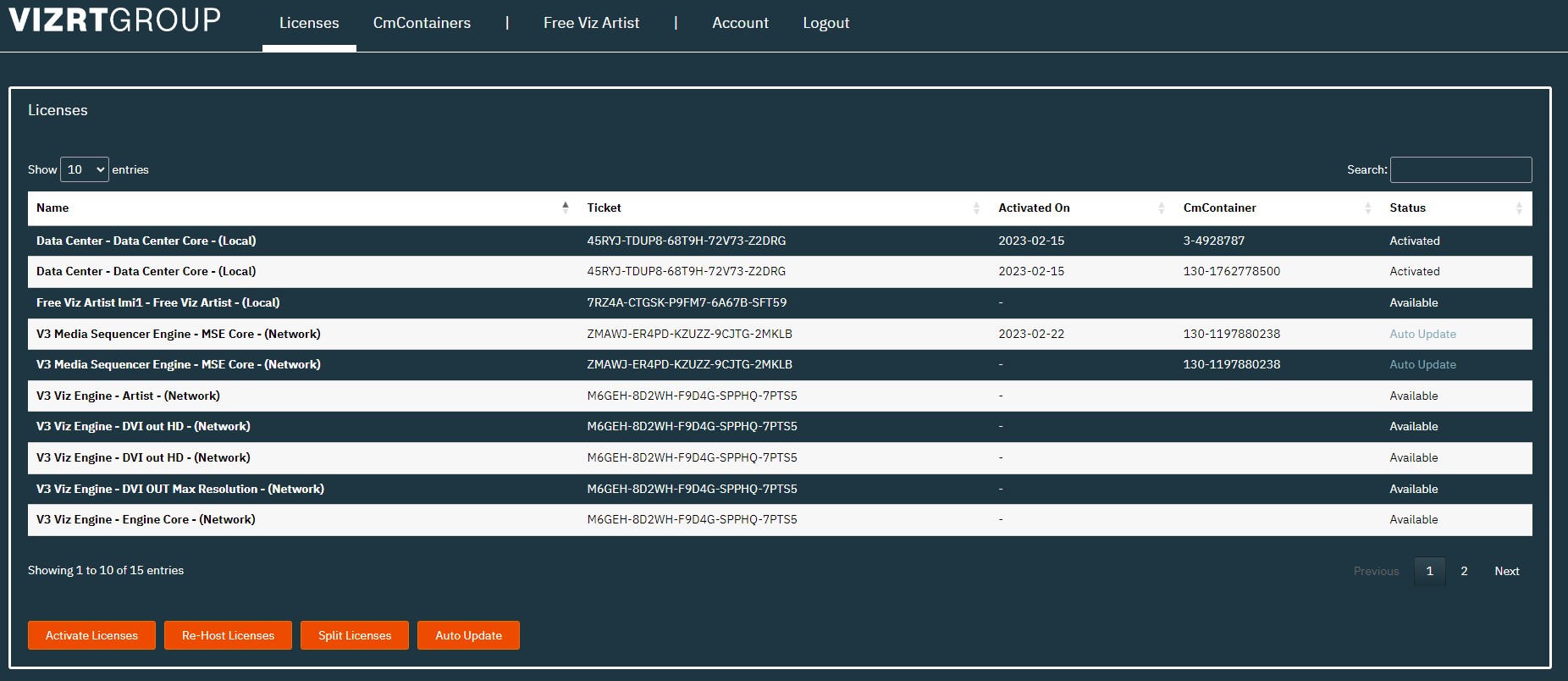Select pagination page 1
Viewport: 1568px width, 681px height.
(x=1430, y=571)
